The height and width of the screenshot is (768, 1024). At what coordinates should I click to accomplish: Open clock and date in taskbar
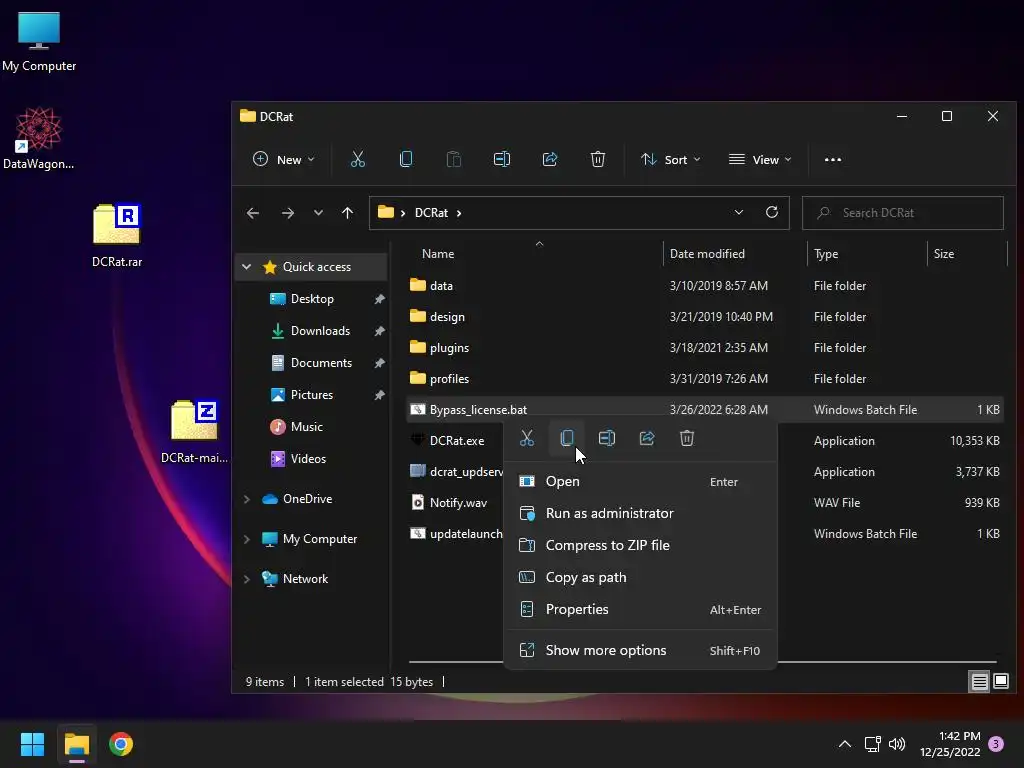[950, 744]
